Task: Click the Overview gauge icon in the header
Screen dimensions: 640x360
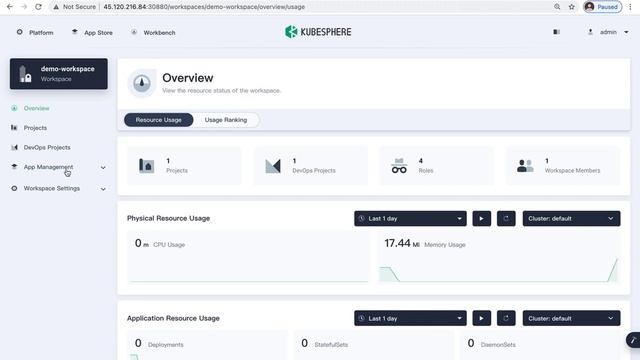Action: [142, 83]
